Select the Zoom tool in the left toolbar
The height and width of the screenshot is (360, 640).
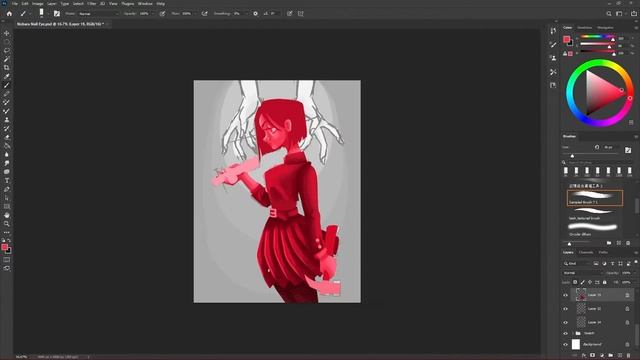7,224
